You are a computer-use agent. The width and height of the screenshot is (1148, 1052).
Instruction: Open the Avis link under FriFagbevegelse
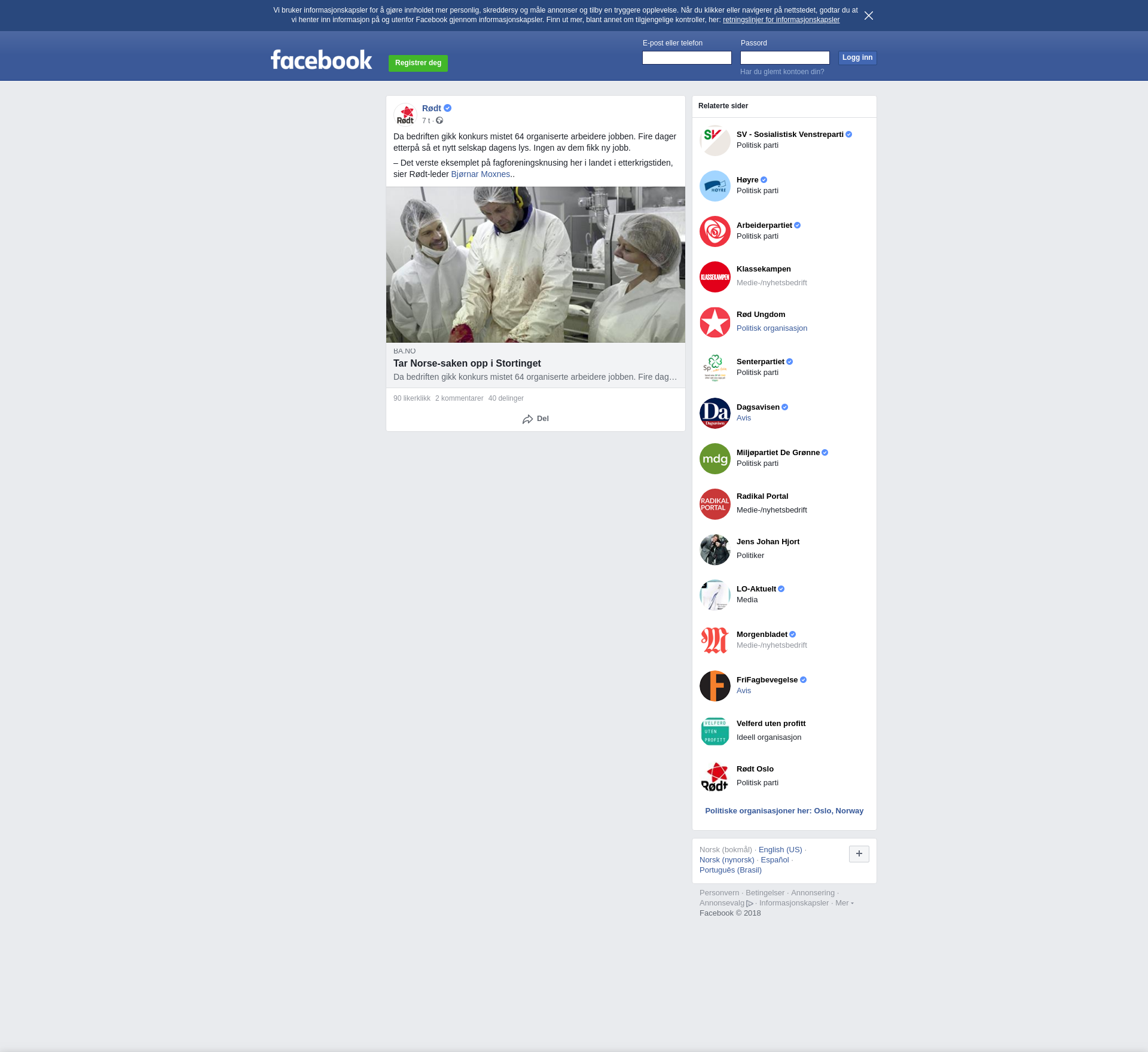pos(744,691)
